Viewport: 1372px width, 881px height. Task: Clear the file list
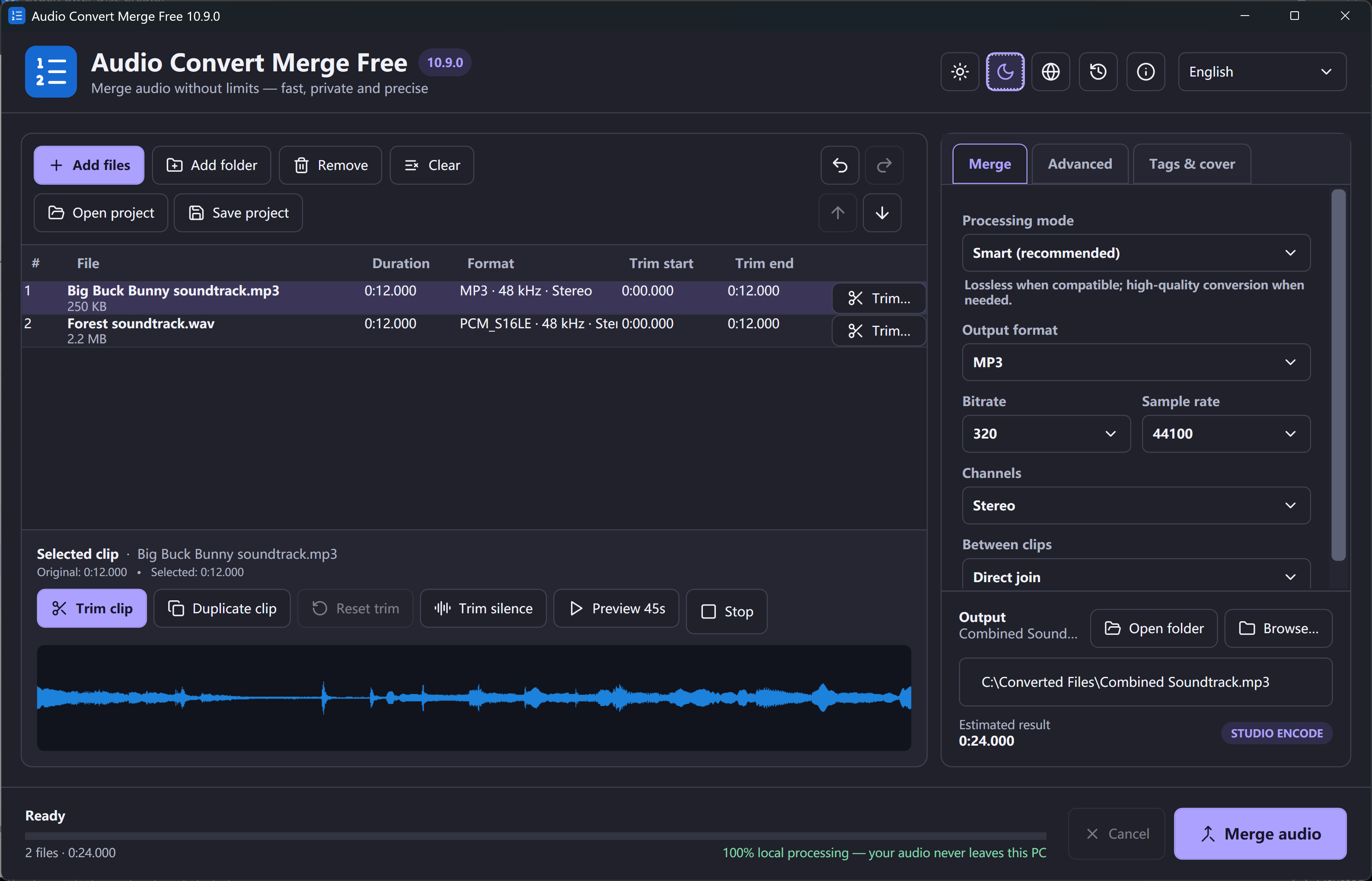click(x=431, y=165)
